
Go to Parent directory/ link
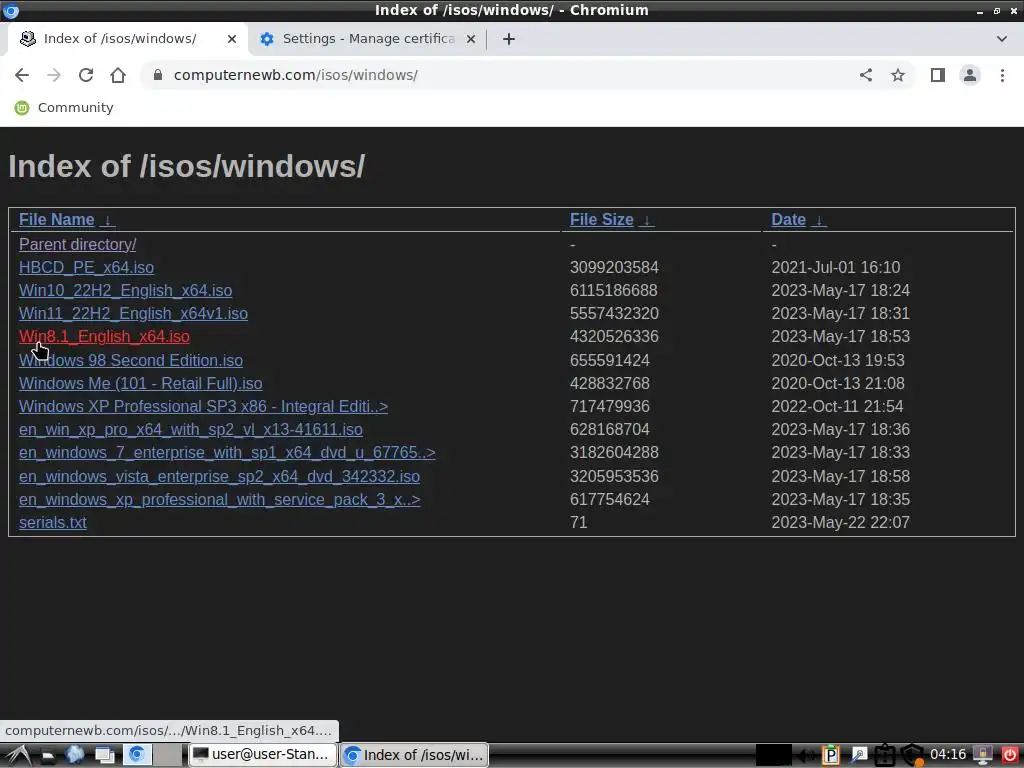[78, 244]
